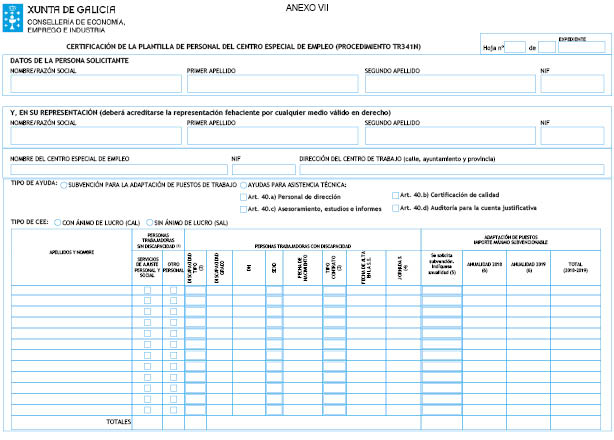
Task: Focus the representante NIF field
Action: point(572,136)
